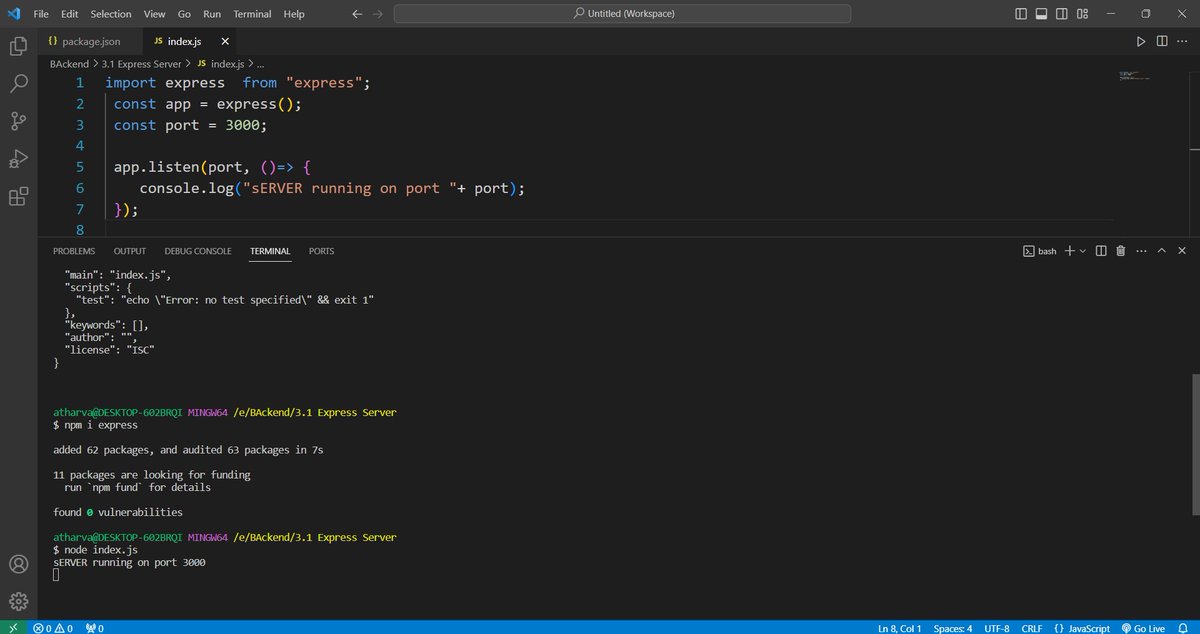Open Source Control in the Activity Bar

pyautogui.click(x=18, y=120)
